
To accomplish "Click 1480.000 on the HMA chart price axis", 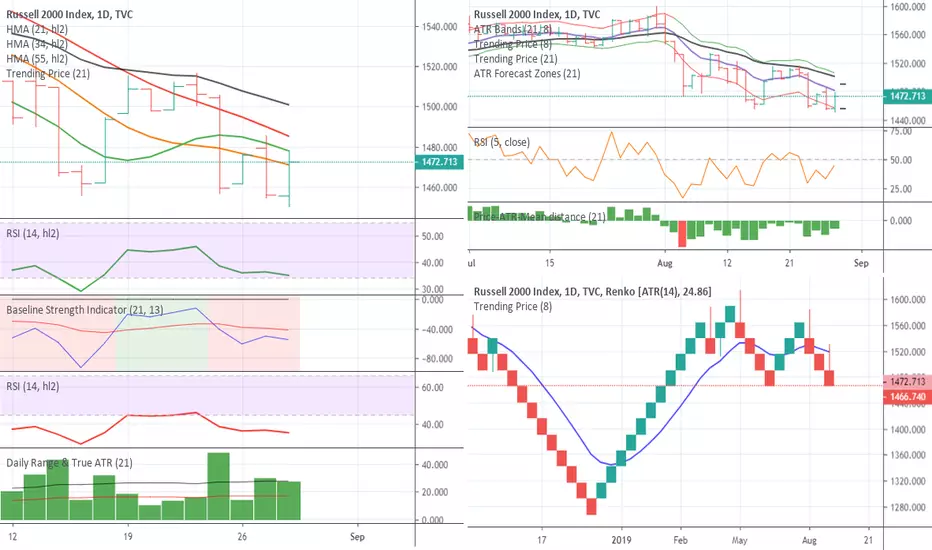I will (x=440, y=147).
